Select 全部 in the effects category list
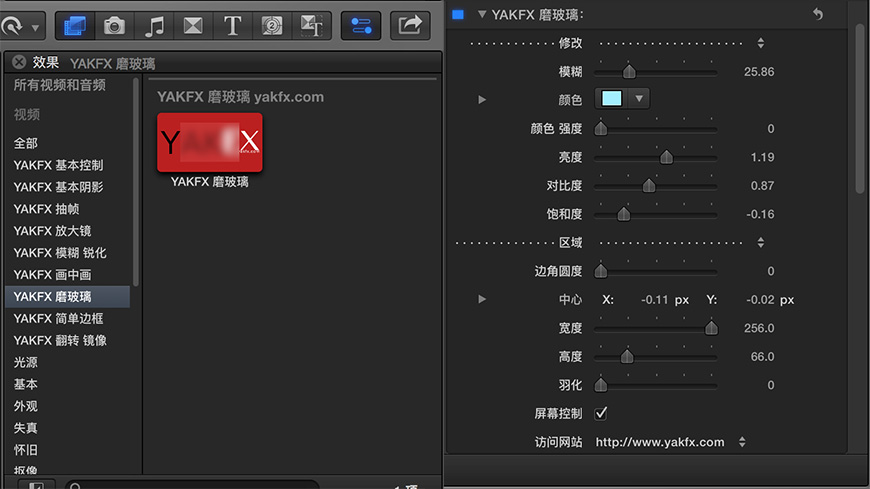 click(x=26, y=143)
